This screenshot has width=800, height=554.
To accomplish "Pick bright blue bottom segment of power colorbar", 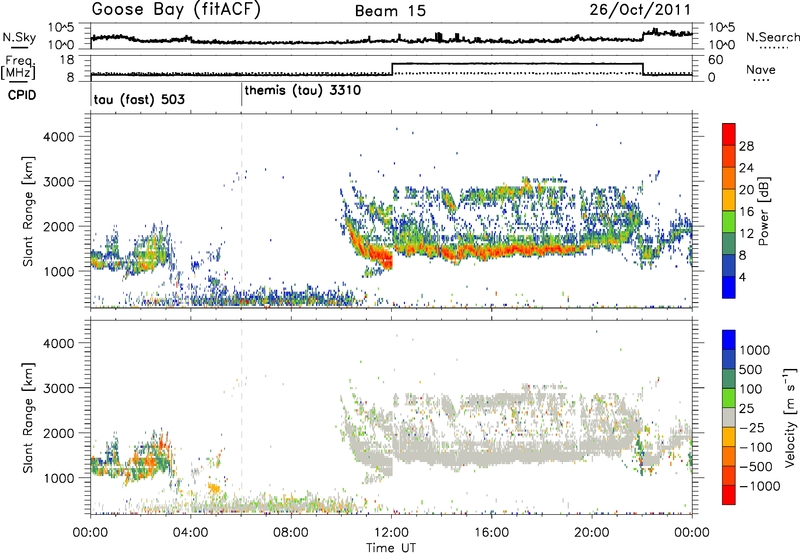I will point(729,288).
